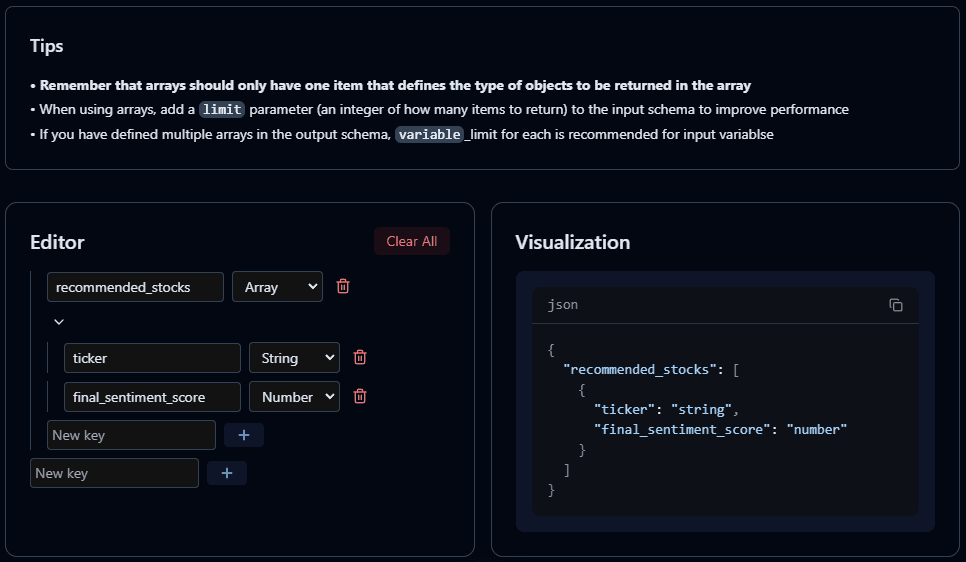Click the highlighted variable code tag in Tips

429,134
